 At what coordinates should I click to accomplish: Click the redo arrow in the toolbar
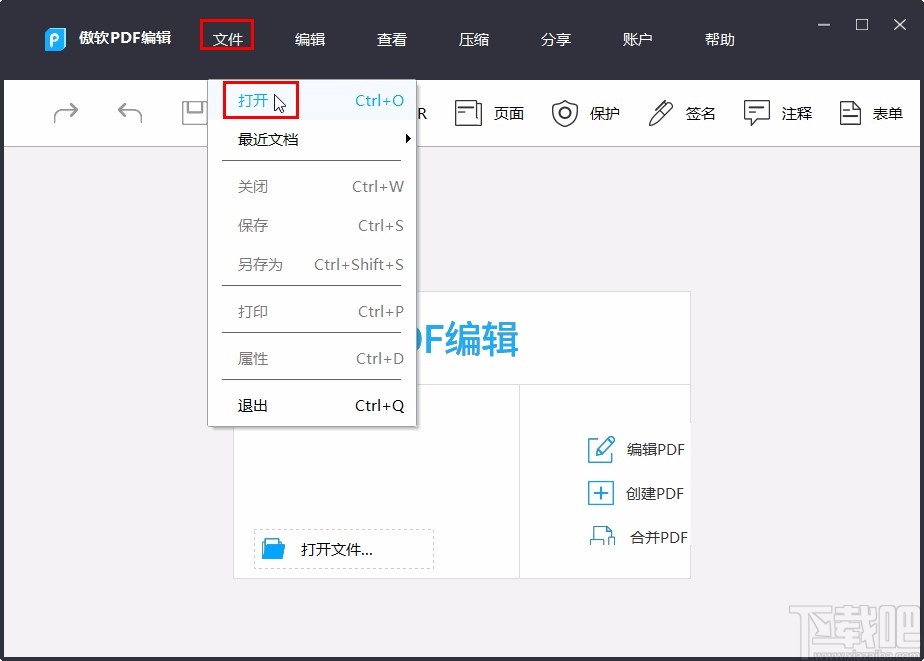[x=66, y=113]
